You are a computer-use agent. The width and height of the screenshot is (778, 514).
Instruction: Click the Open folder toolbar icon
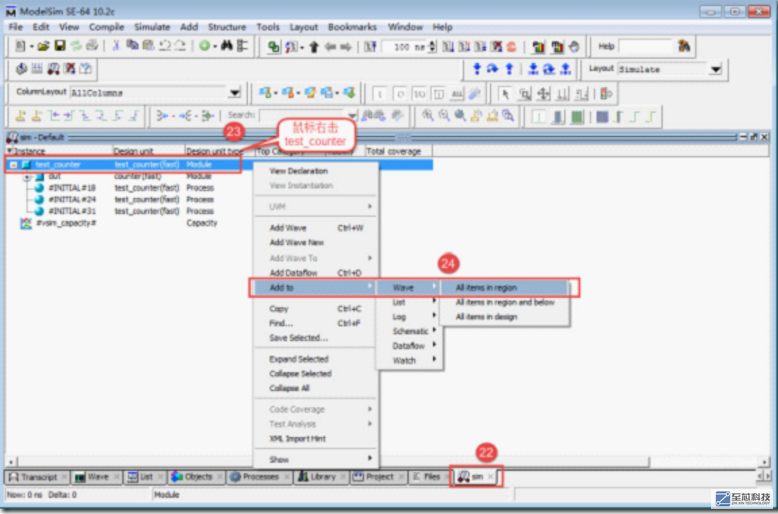pyautogui.click(x=44, y=46)
